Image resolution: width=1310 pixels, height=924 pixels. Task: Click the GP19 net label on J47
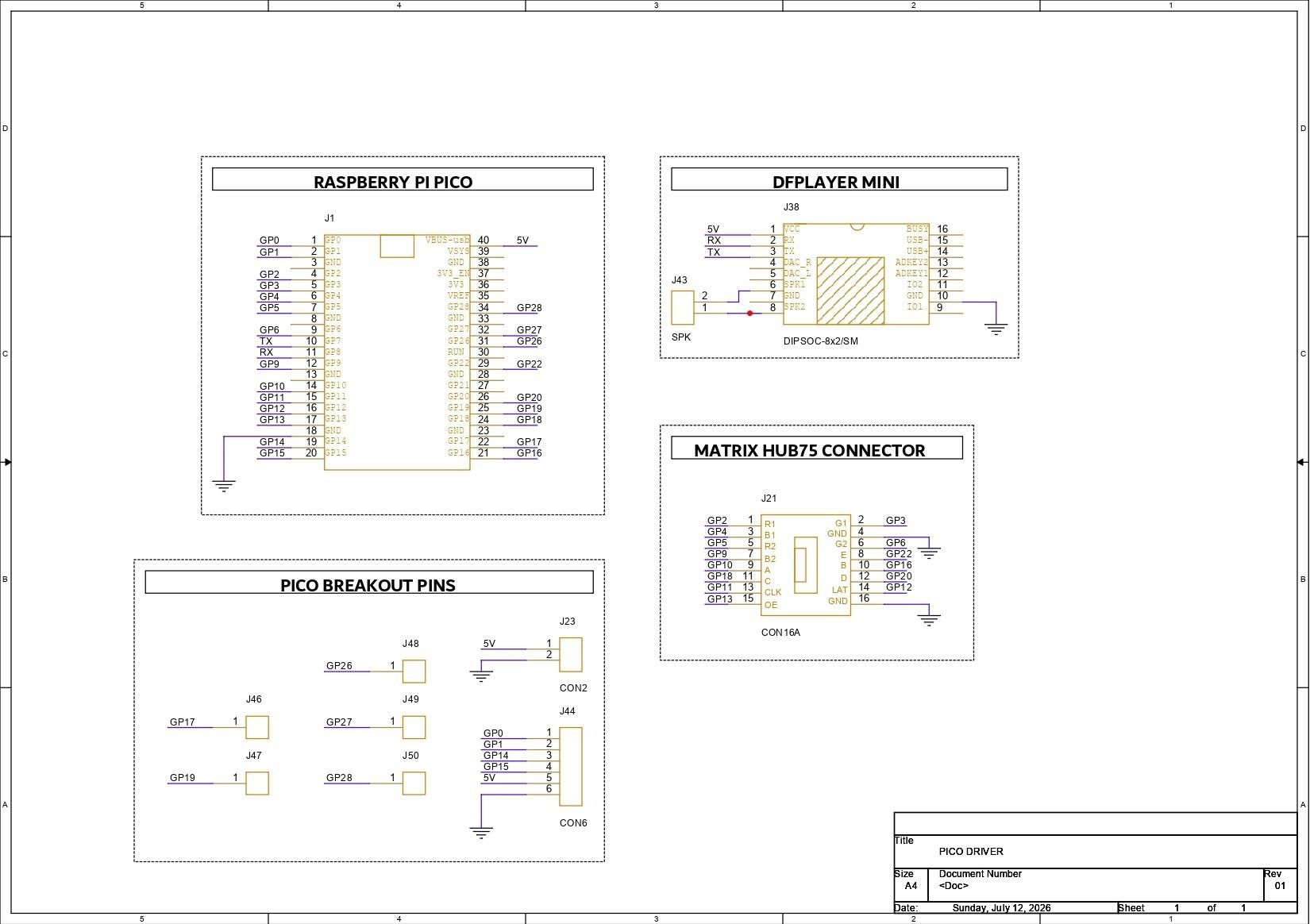[x=183, y=778]
